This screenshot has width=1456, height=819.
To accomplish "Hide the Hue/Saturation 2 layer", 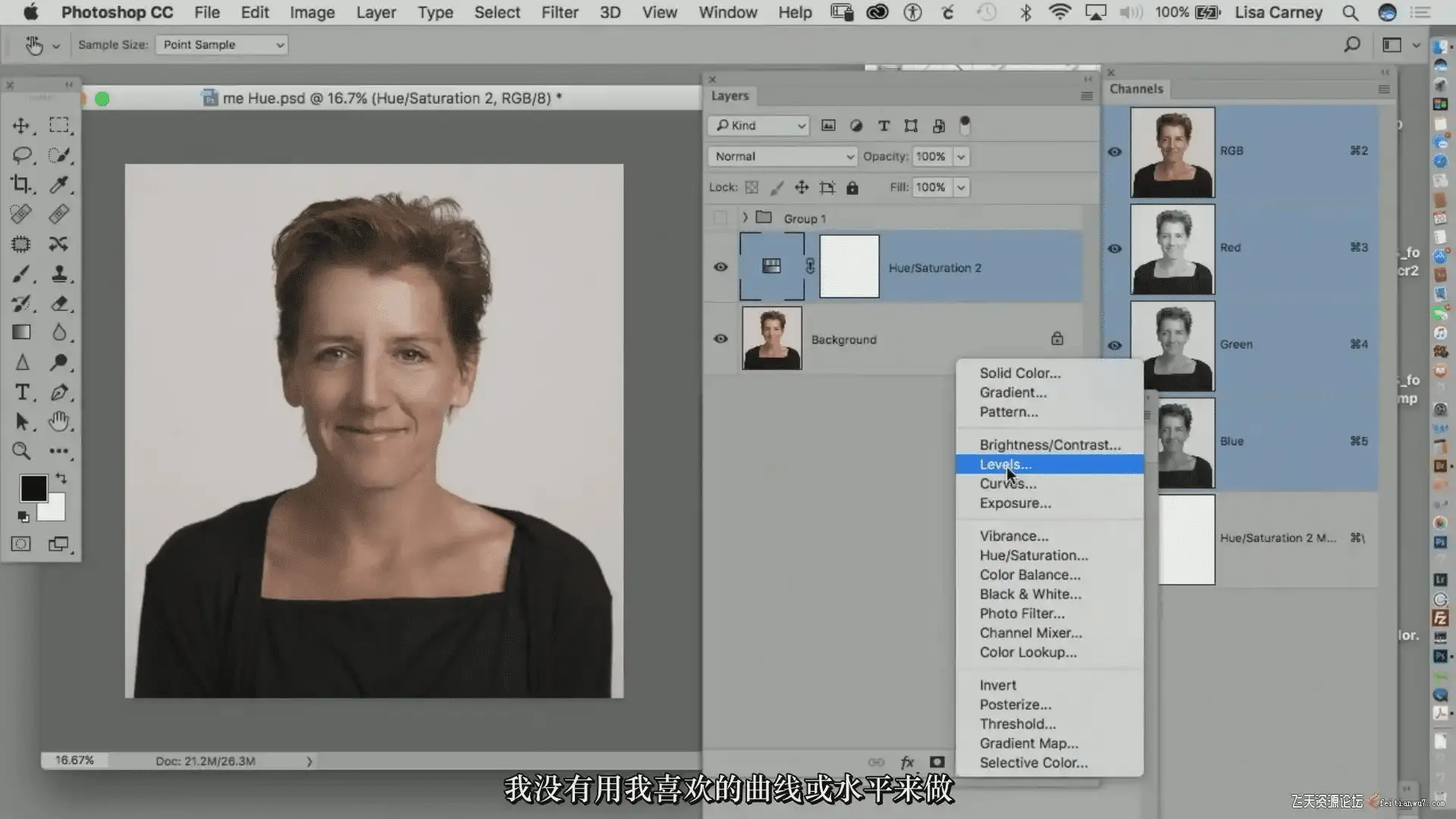I will (720, 267).
